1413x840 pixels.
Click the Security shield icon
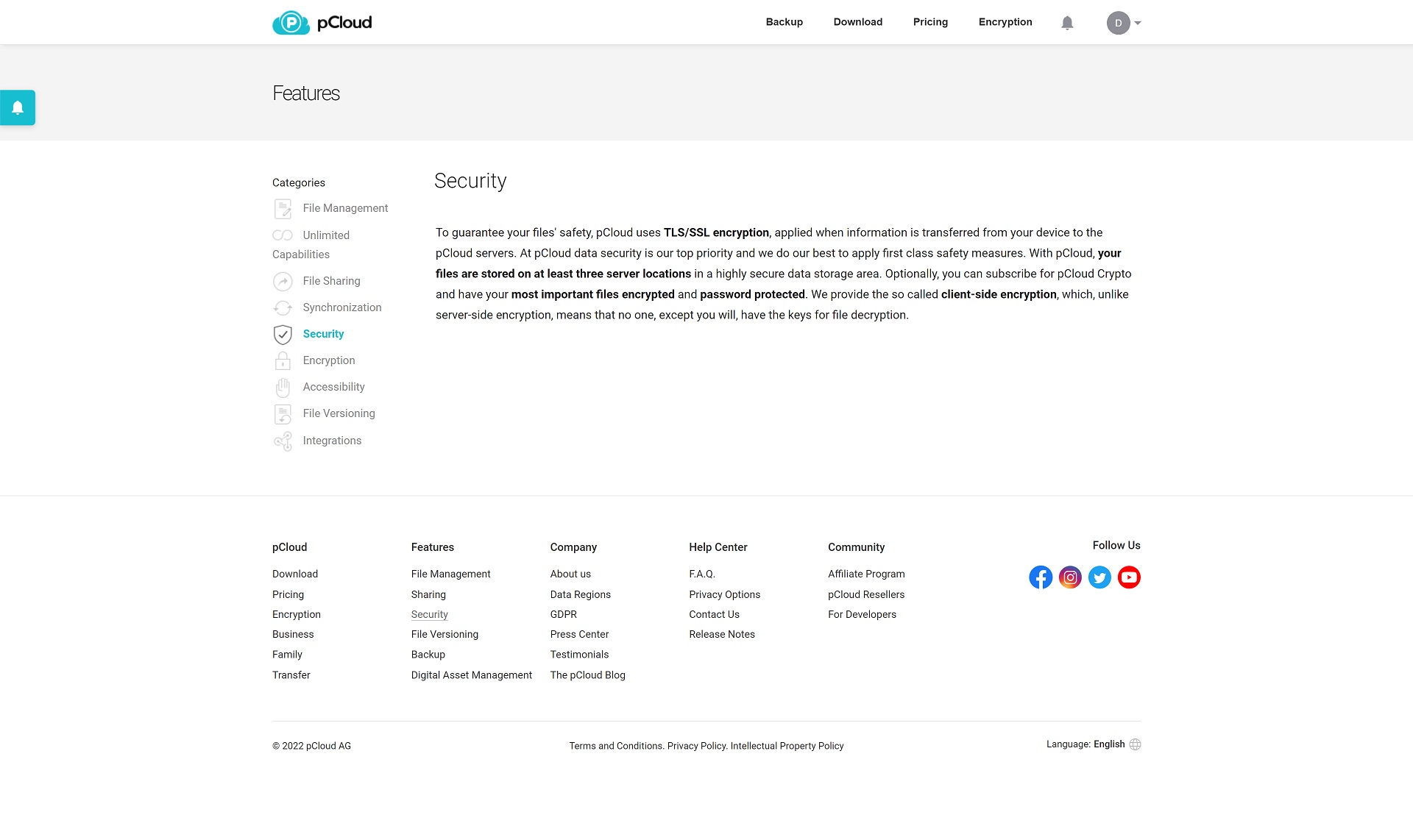(x=283, y=335)
